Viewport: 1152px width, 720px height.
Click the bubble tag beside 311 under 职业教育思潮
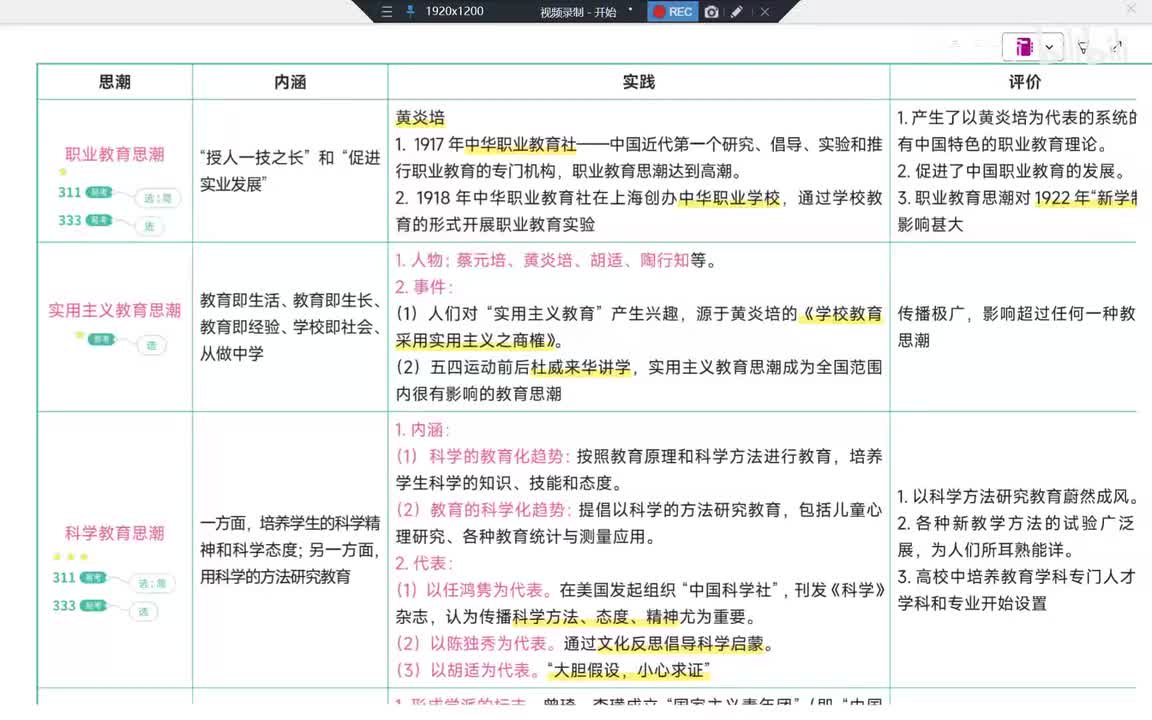(x=157, y=198)
